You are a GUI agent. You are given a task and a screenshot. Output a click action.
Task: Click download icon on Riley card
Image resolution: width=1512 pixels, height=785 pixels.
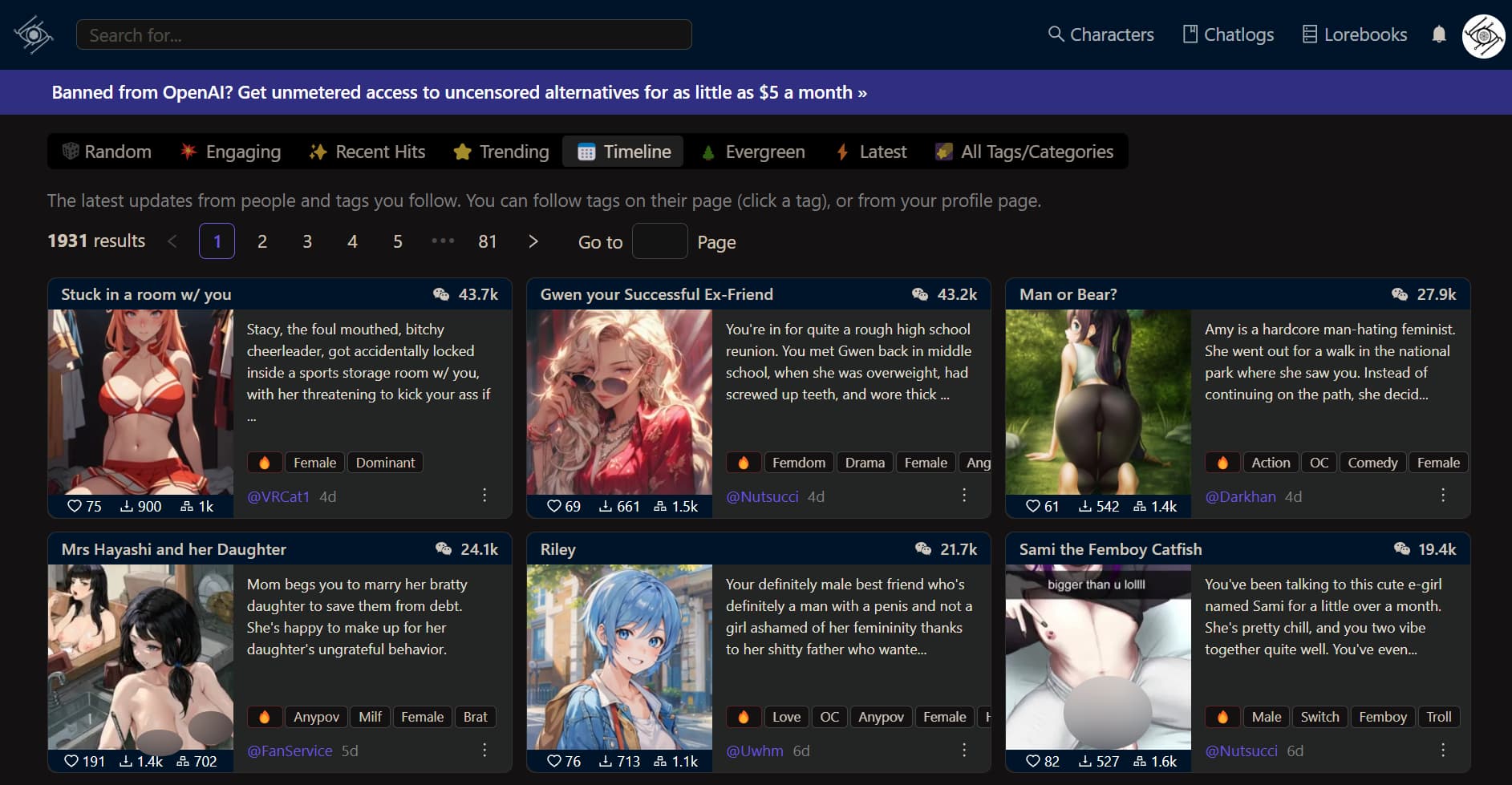pos(606,761)
